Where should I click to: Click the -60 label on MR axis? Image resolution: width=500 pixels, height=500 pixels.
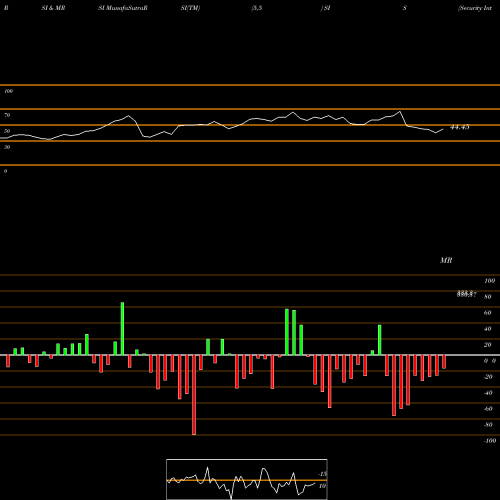(488, 409)
